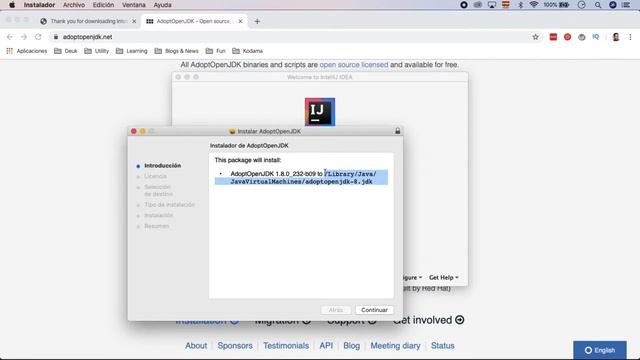The height and width of the screenshot is (360, 640).
Task: Click the highlighted /Library/Java install path
Action: pos(302,178)
